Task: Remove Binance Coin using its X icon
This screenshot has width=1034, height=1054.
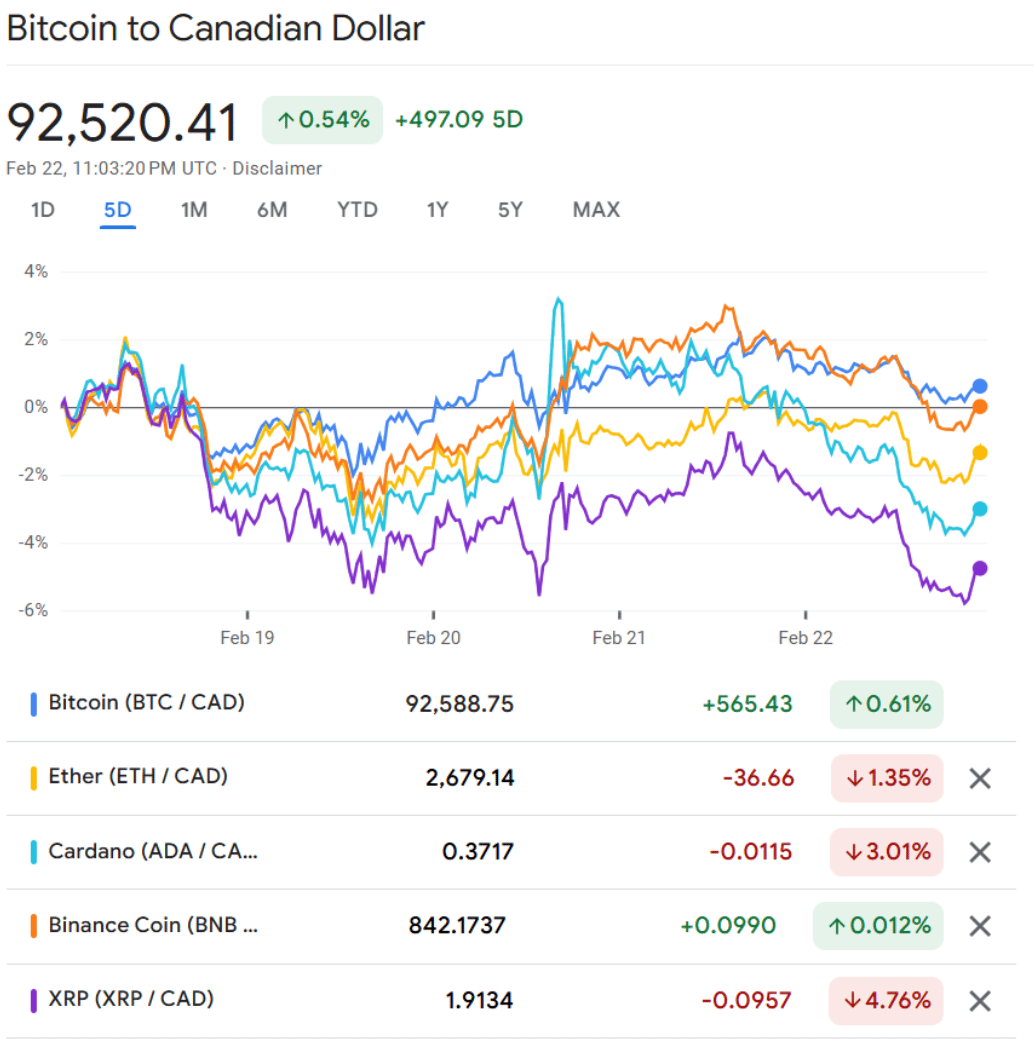Action: pyautogui.click(x=980, y=926)
